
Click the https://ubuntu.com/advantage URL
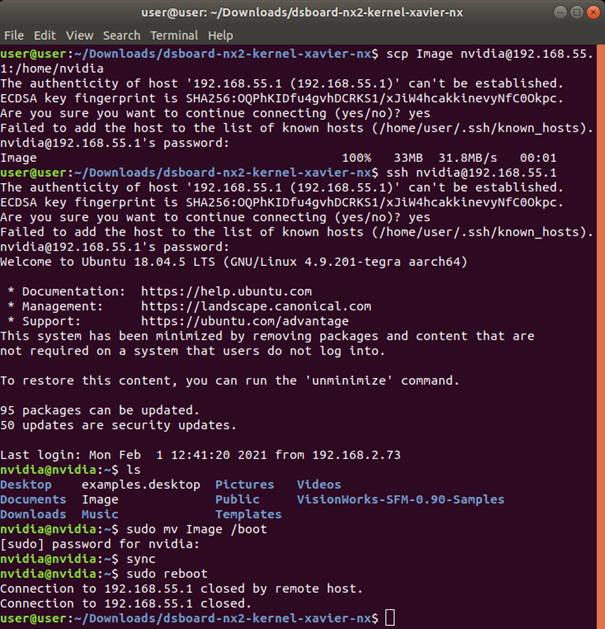[245, 321]
